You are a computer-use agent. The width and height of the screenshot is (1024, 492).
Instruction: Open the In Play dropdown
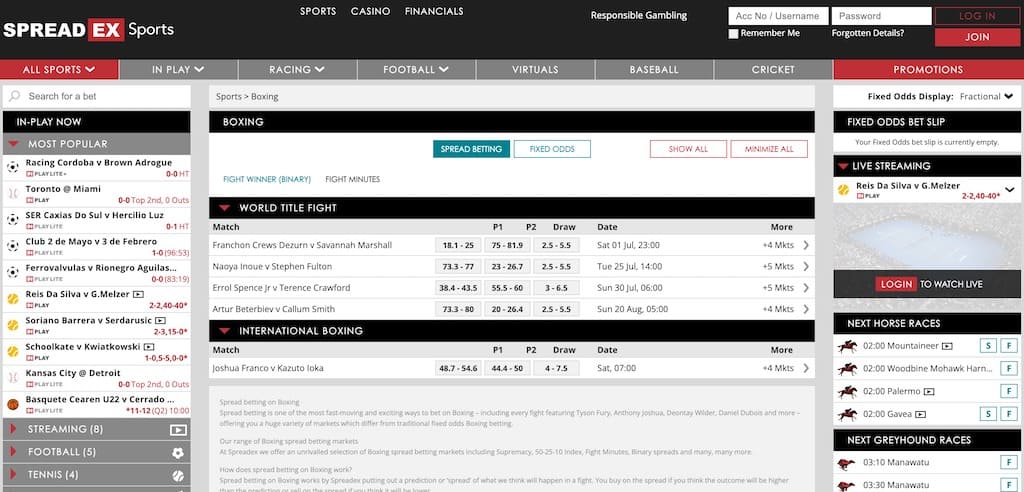tap(178, 69)
